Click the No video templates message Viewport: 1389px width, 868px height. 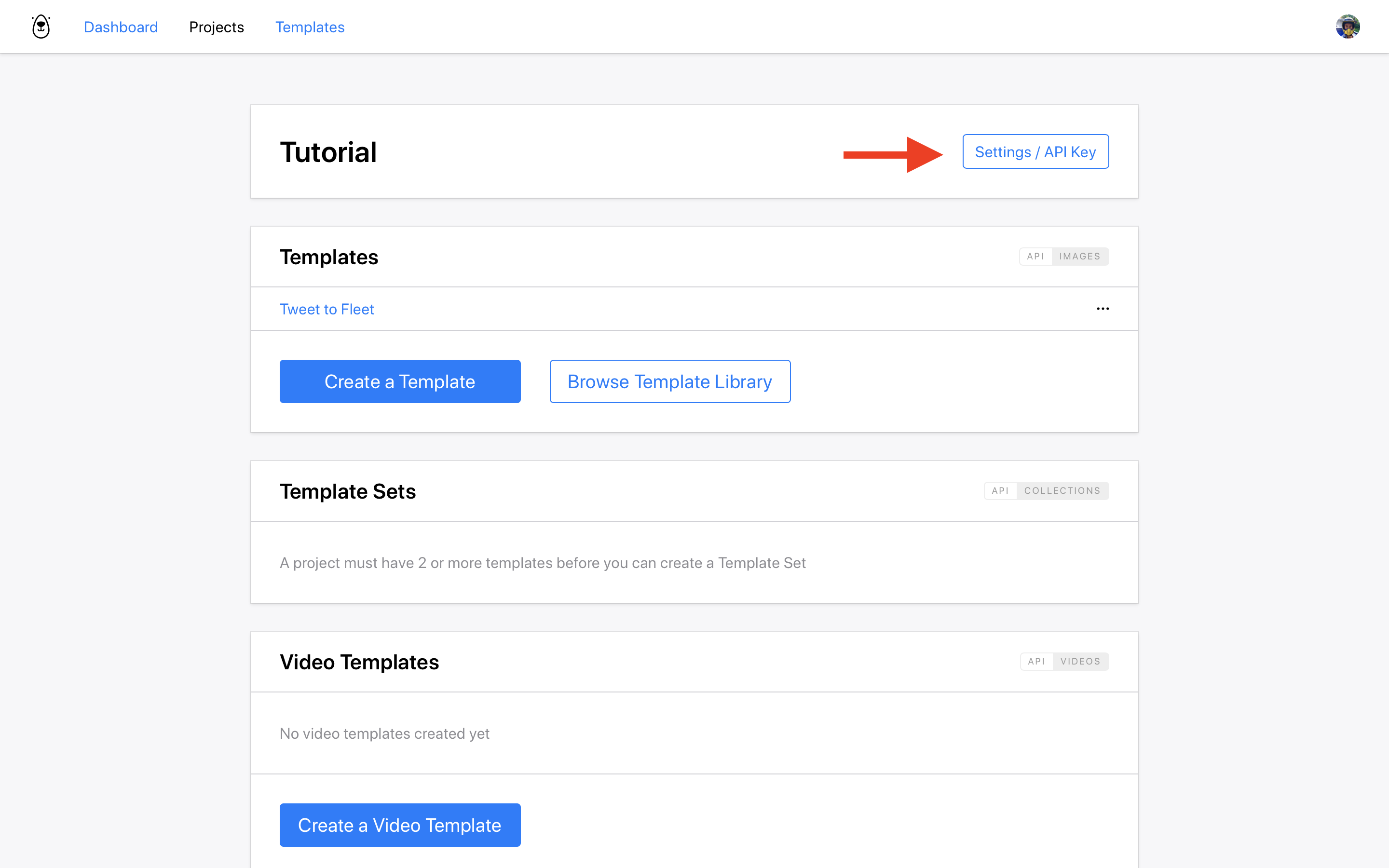tap(384, 733)
